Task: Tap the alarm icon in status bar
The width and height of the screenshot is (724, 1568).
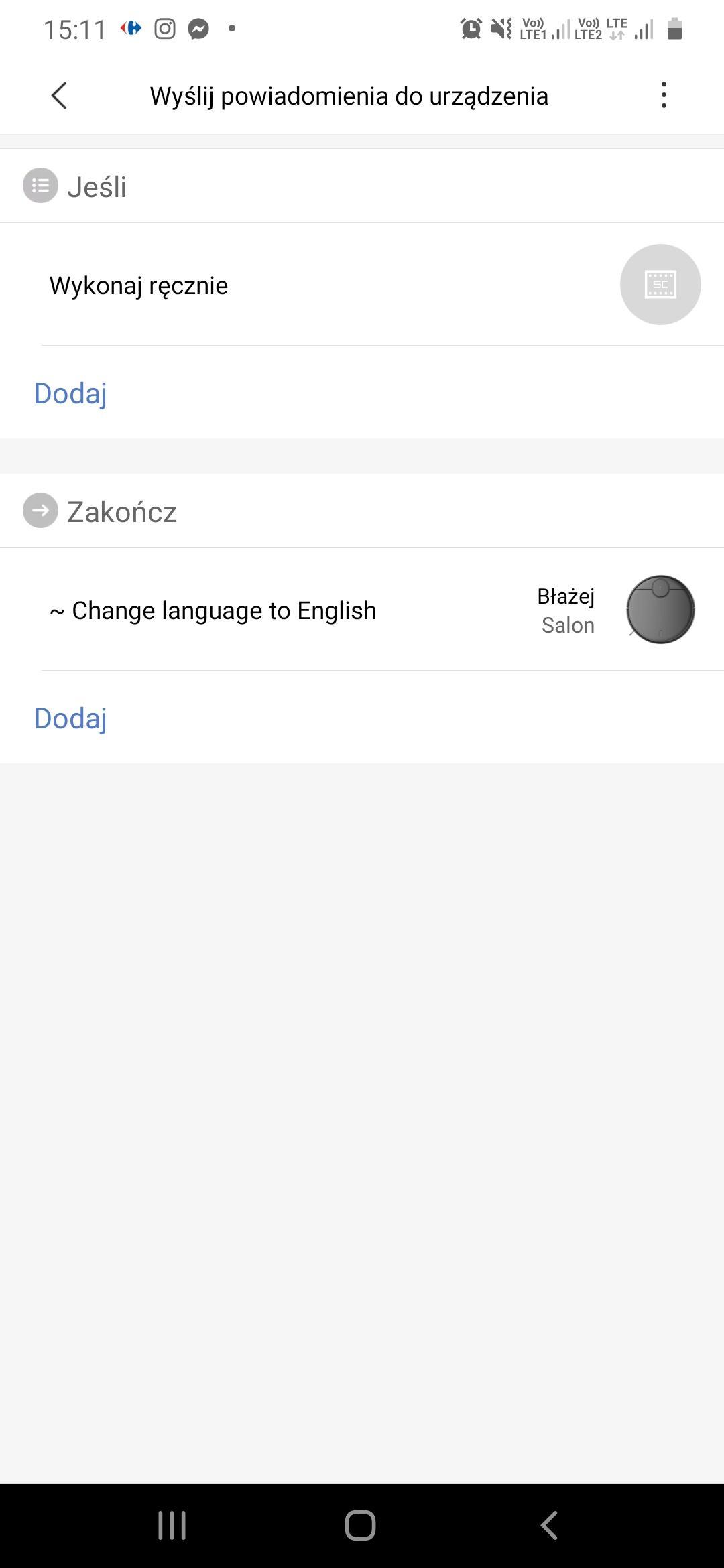Action: (x=471, y=29)
